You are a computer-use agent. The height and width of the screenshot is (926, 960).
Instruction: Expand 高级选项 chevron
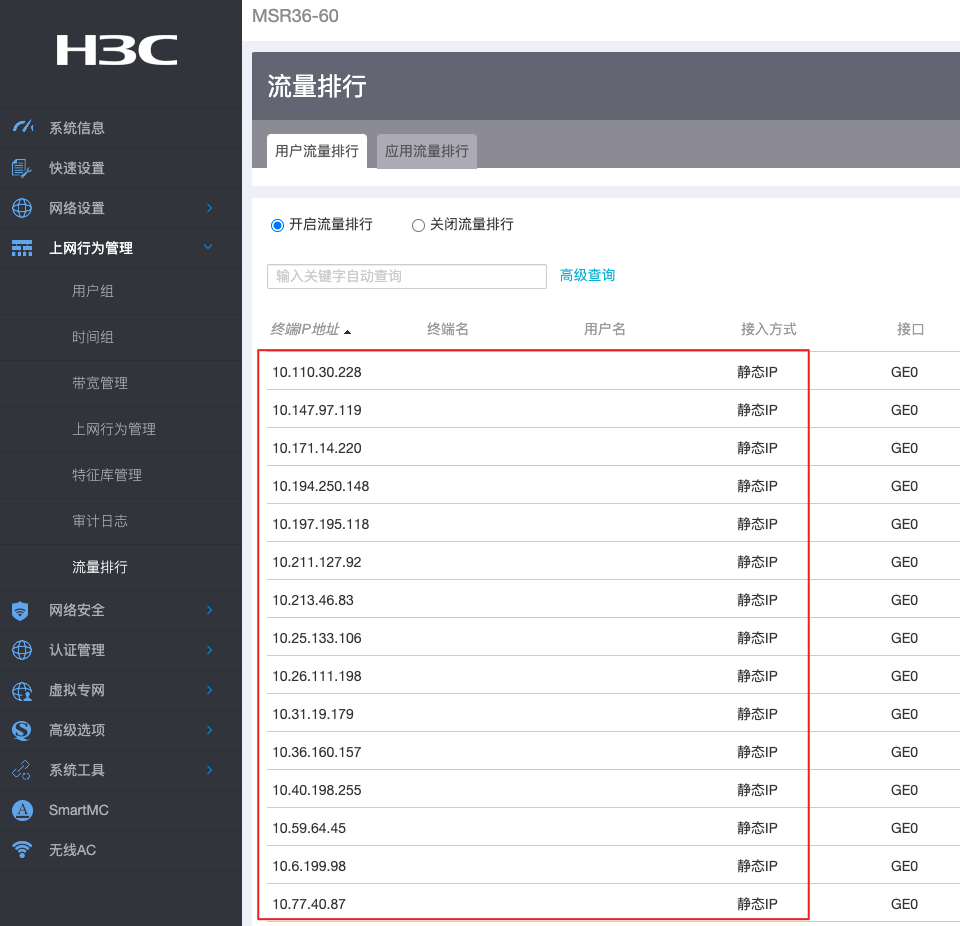click(x=209, y=730)
